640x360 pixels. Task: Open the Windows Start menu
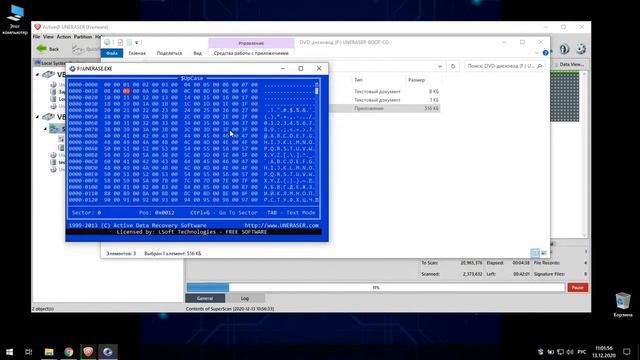pos(9,352)
